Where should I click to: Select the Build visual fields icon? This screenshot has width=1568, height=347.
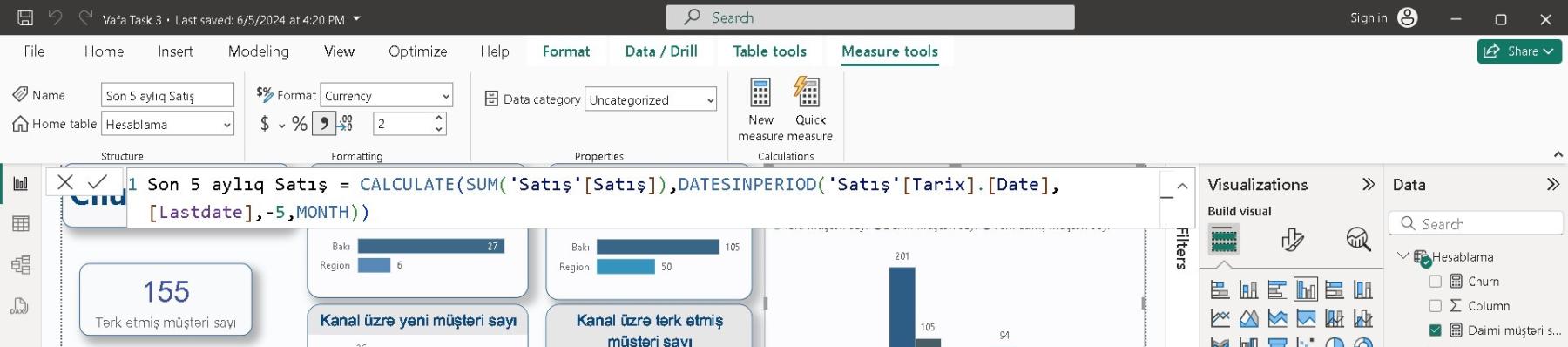point(1224,239)
